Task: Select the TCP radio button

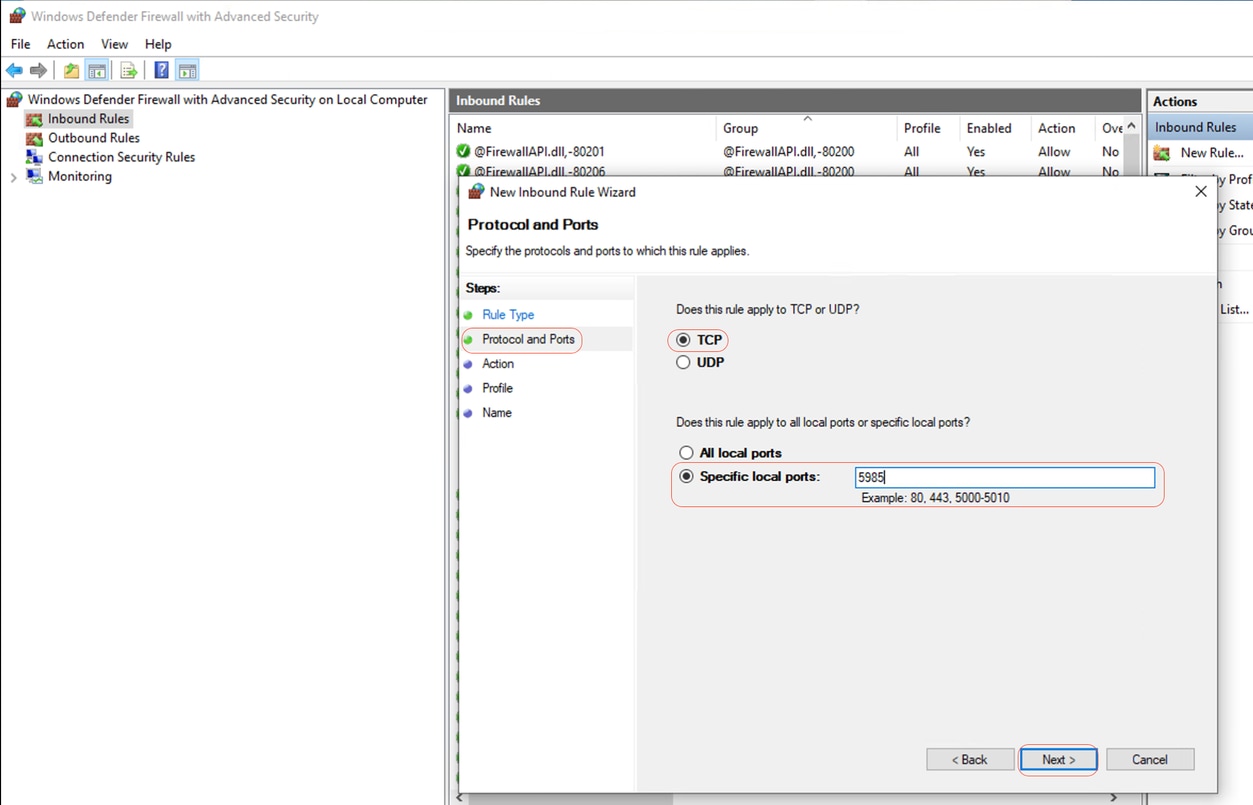Action: tap(683, 340)
